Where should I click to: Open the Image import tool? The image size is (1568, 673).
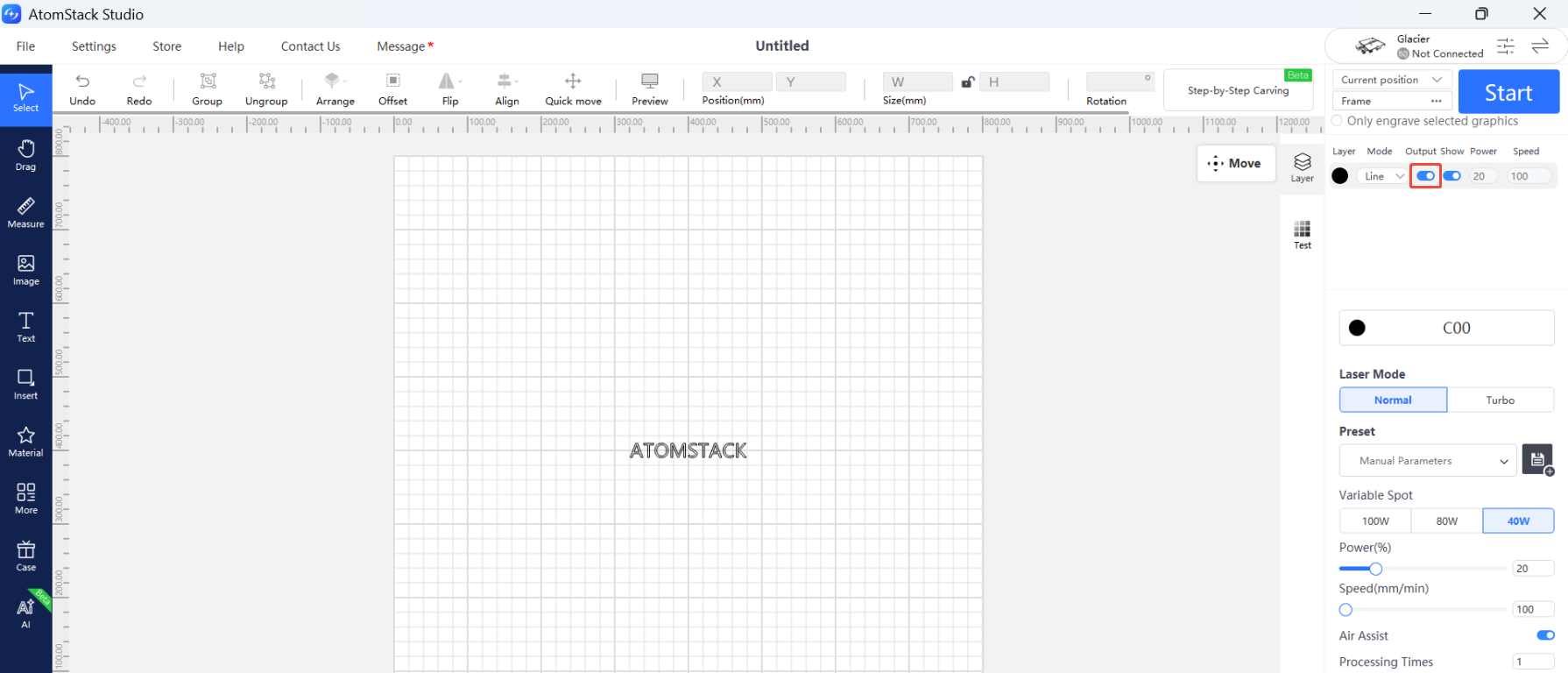(x=26, y=270)
